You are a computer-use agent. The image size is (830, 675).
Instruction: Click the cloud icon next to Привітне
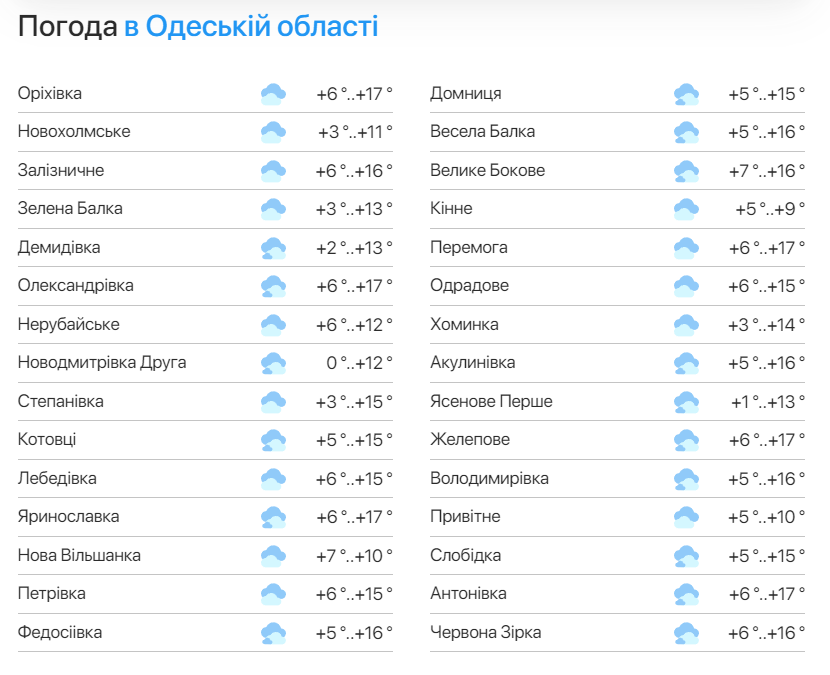[x=686, y=517]
